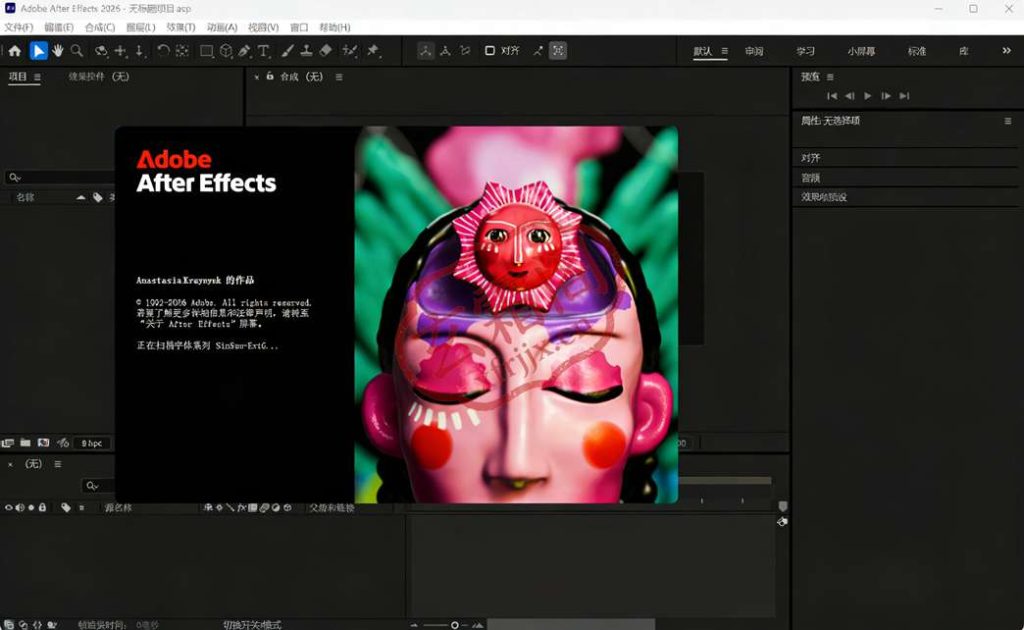Image resolution: width=1024 pixels, height=630 pixels.
Task: Select the 3D cube model tool
Action: point(226,51)
